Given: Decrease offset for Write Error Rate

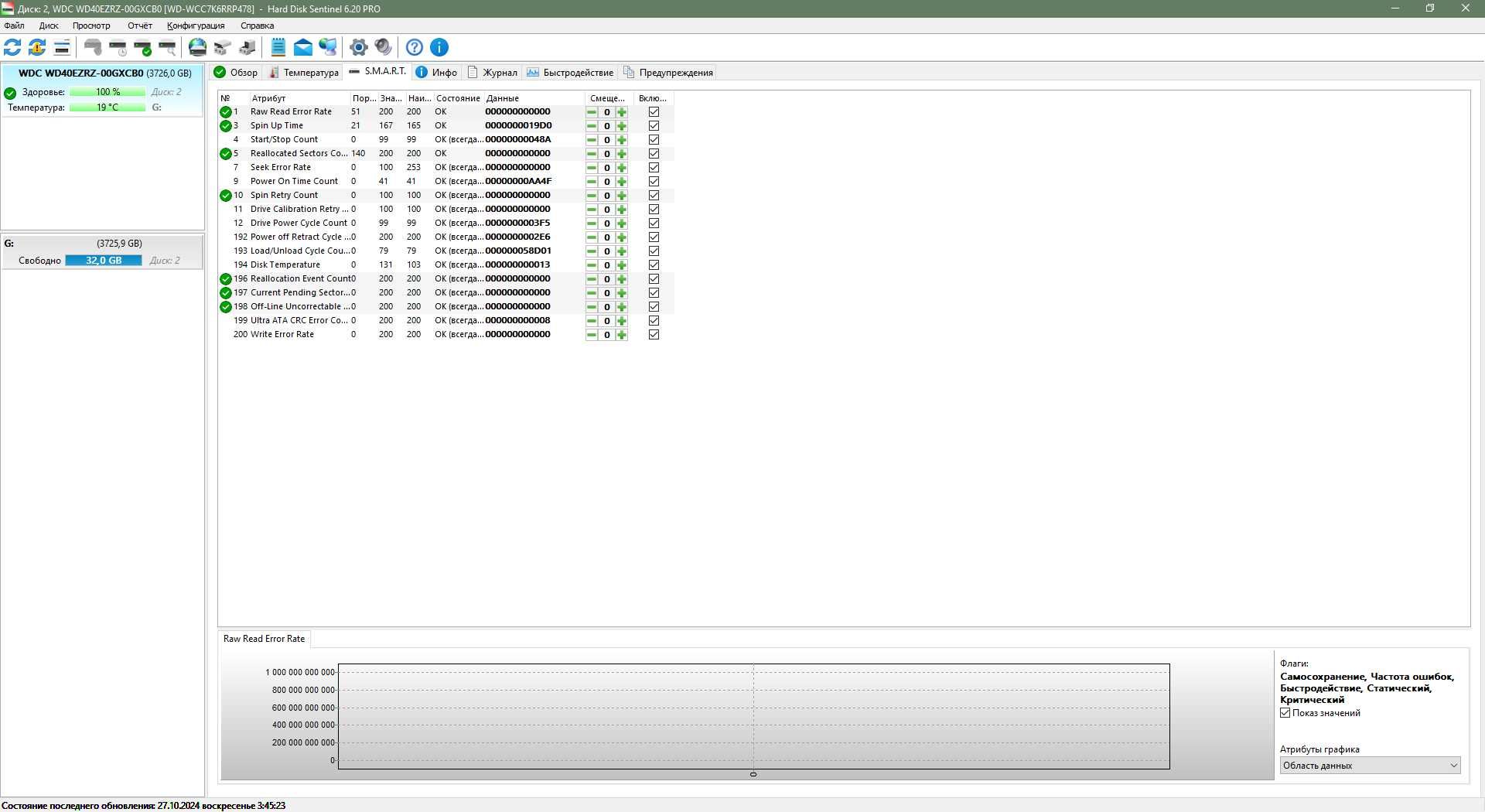Looking at the screenshot, I should tap(592, 335).
